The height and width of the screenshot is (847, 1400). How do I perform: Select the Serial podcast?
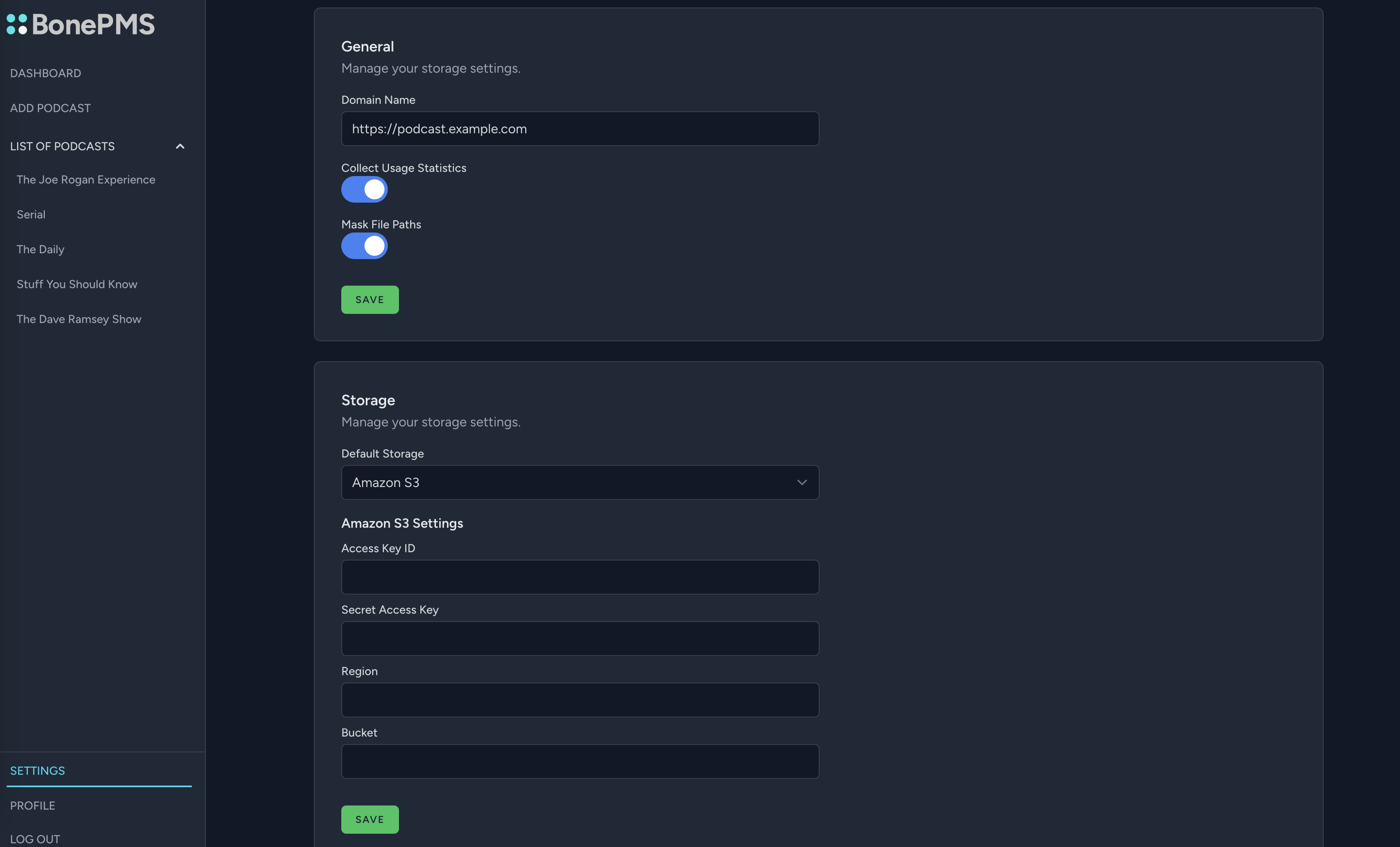tap(31, 214)
